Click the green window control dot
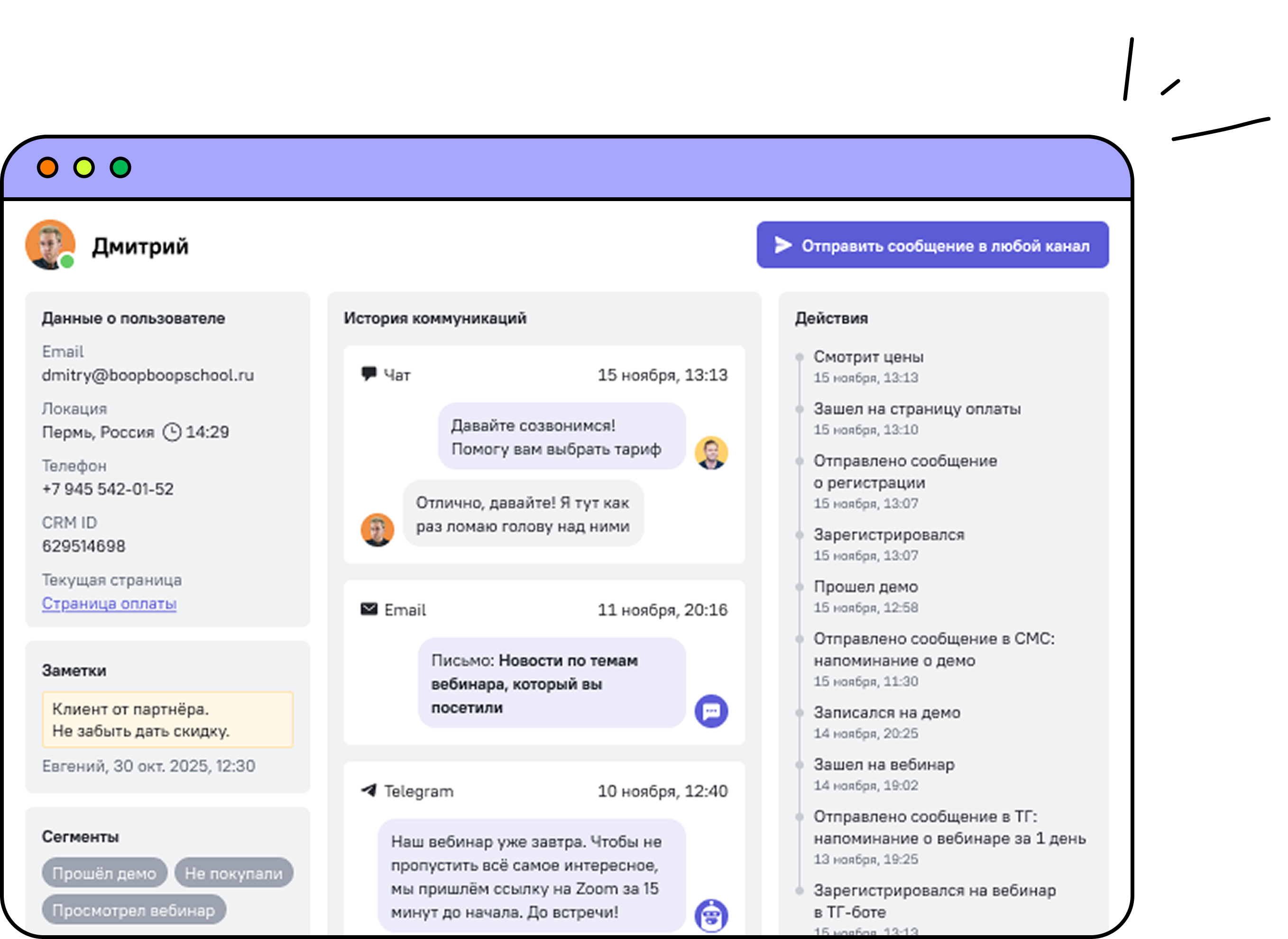This screenshot has width=1288, height=939. point(120,168)
